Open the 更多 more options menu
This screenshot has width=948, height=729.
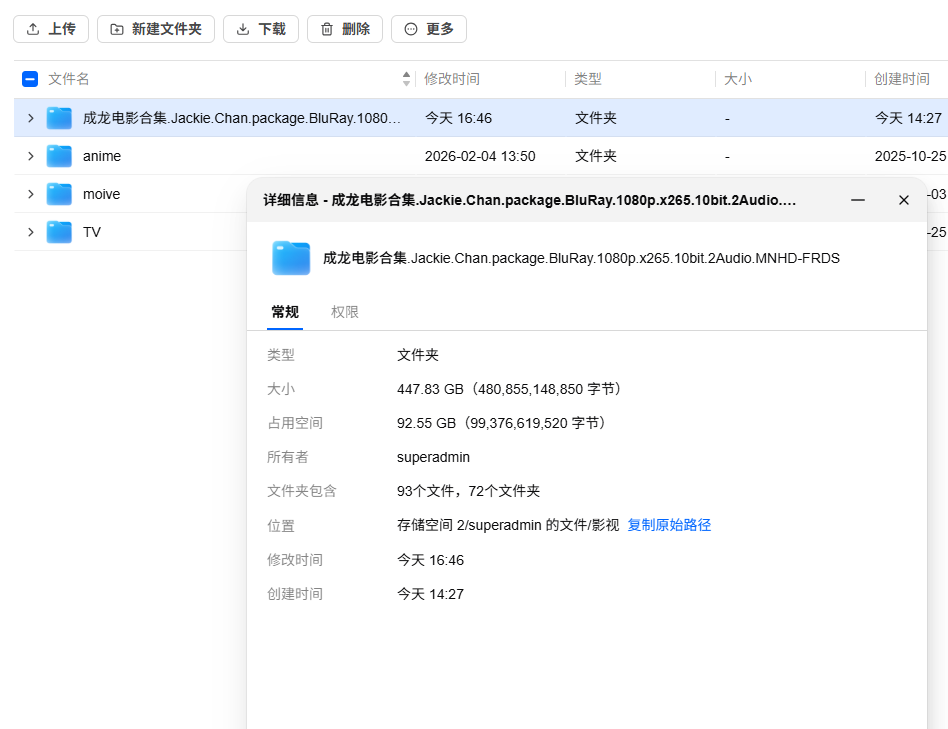[x=429, y=29]
